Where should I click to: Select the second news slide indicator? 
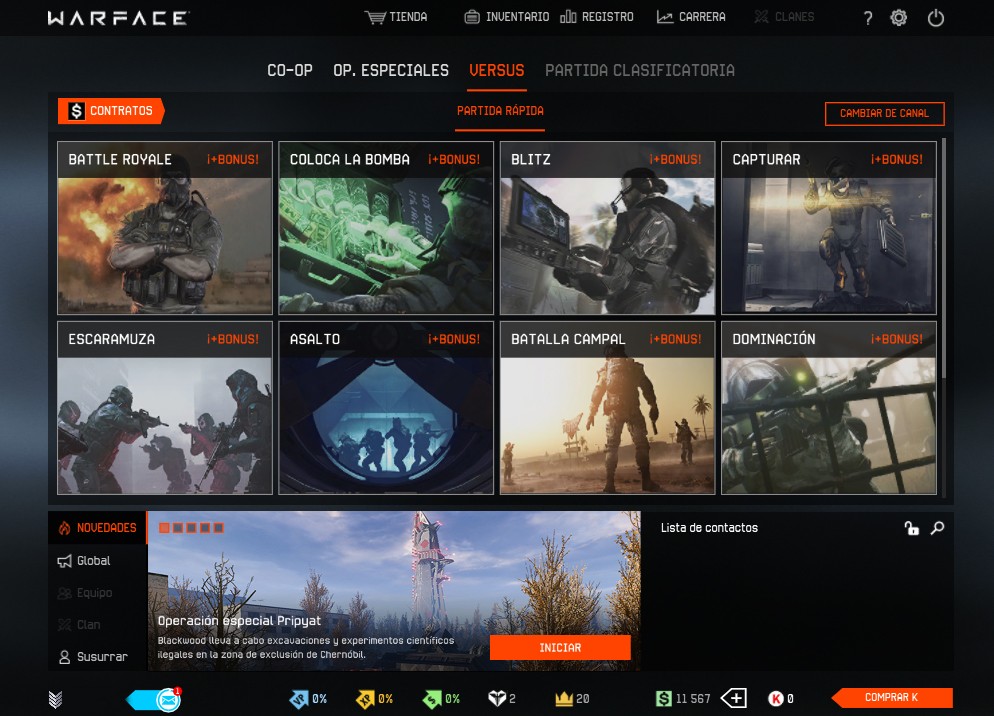(178, 528)
